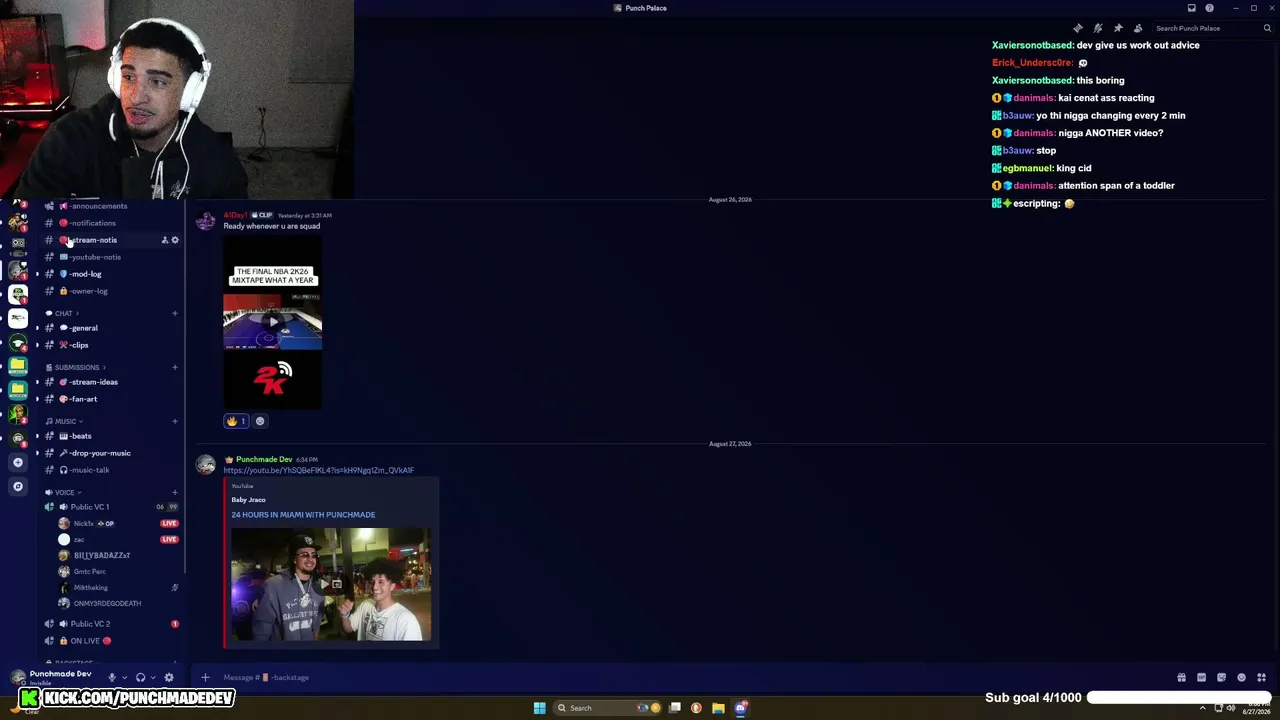Select user Gmtc Perc in voice channel

point(90,571)
